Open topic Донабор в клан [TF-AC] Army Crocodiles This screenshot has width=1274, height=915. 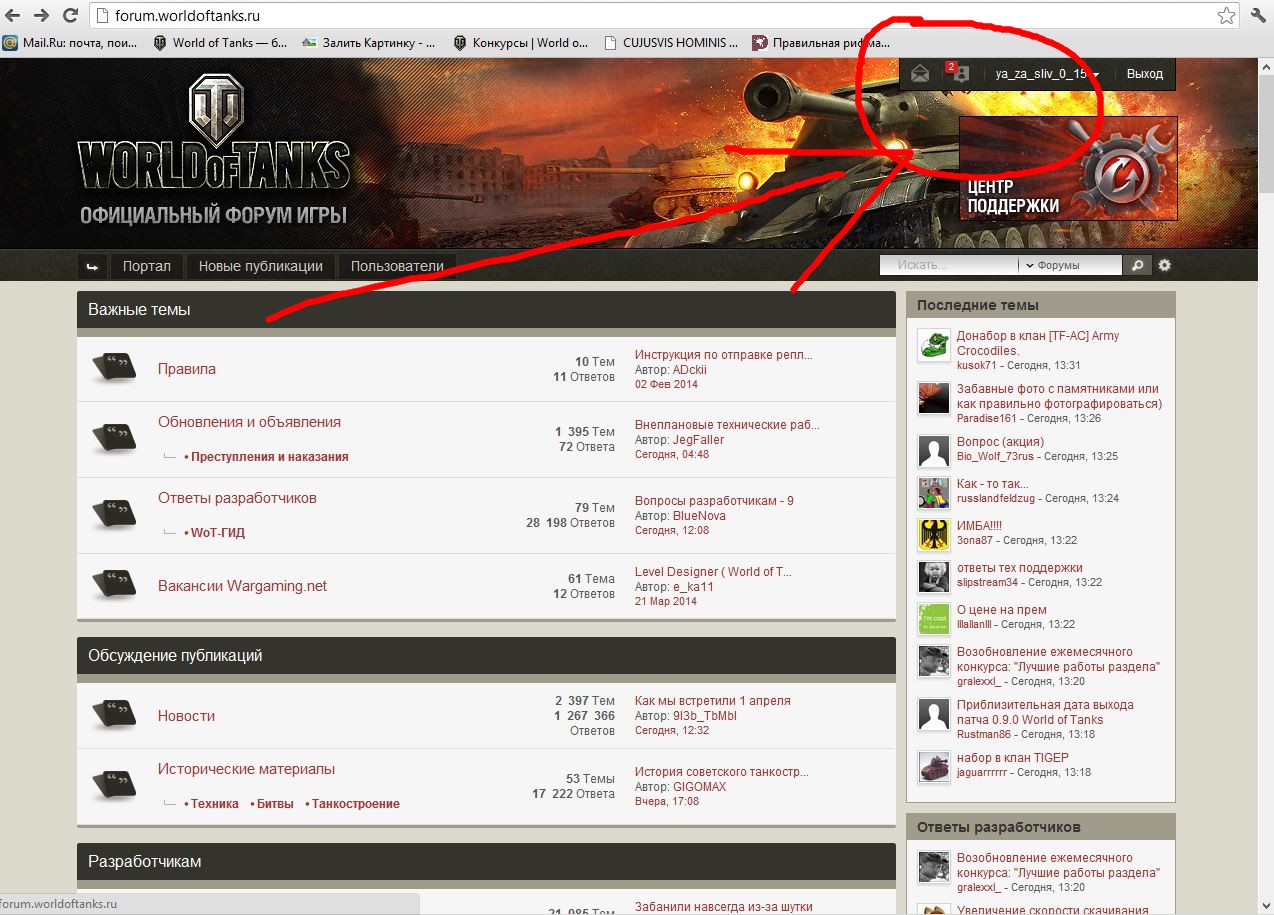click(1038, 343)
